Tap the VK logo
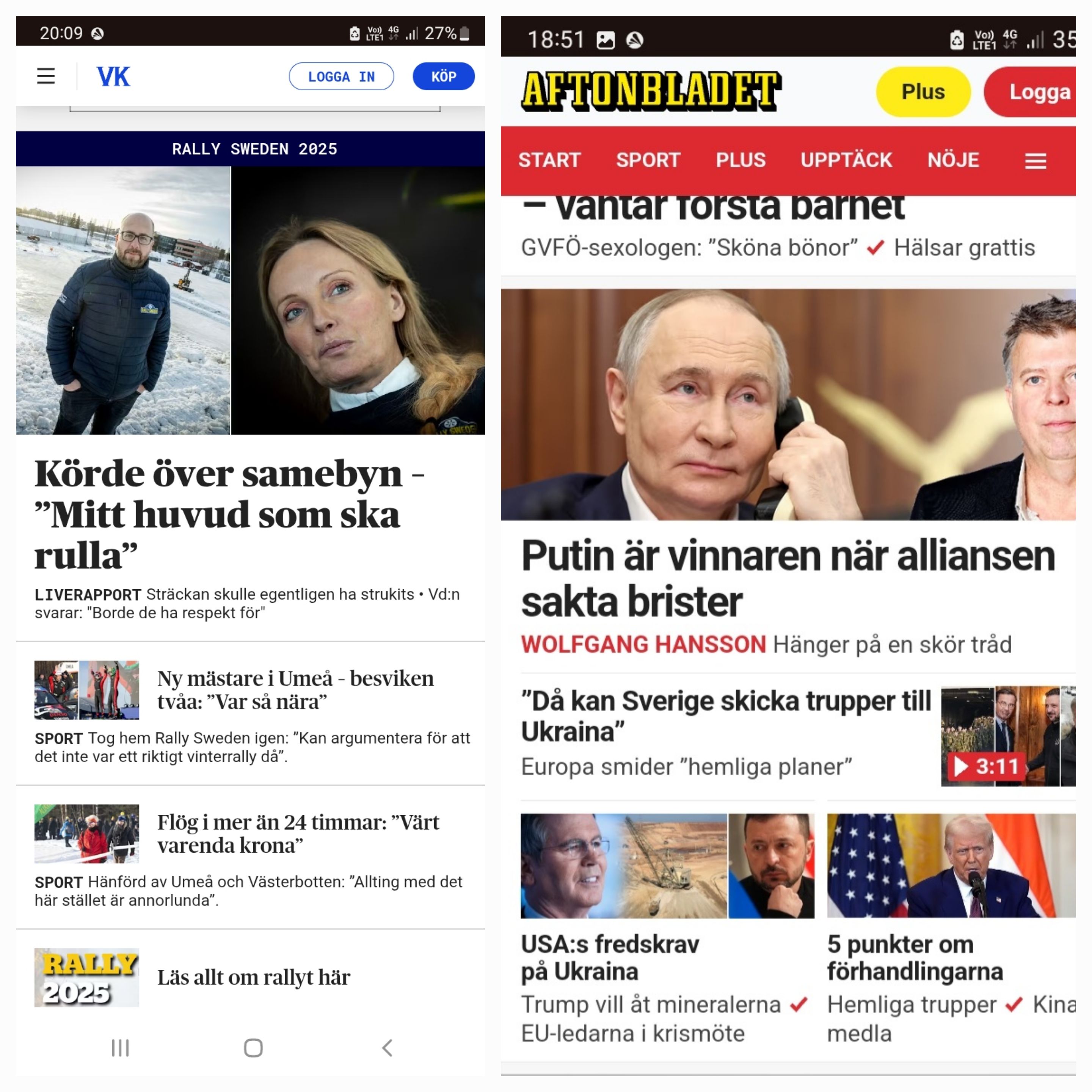Screen dimensions: 1092x1092 click(113, 76)
